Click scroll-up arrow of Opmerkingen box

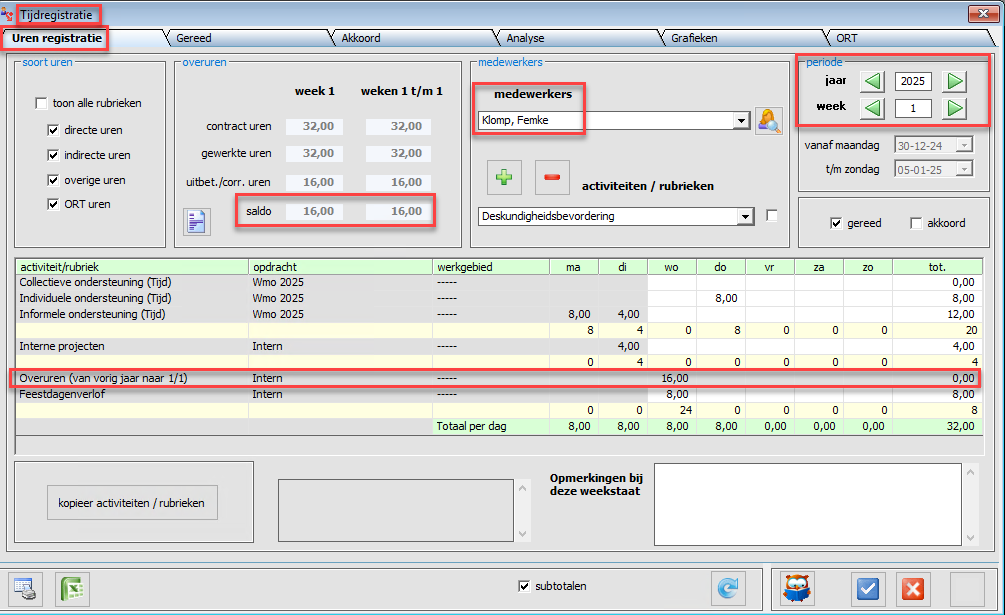point(970,473)
